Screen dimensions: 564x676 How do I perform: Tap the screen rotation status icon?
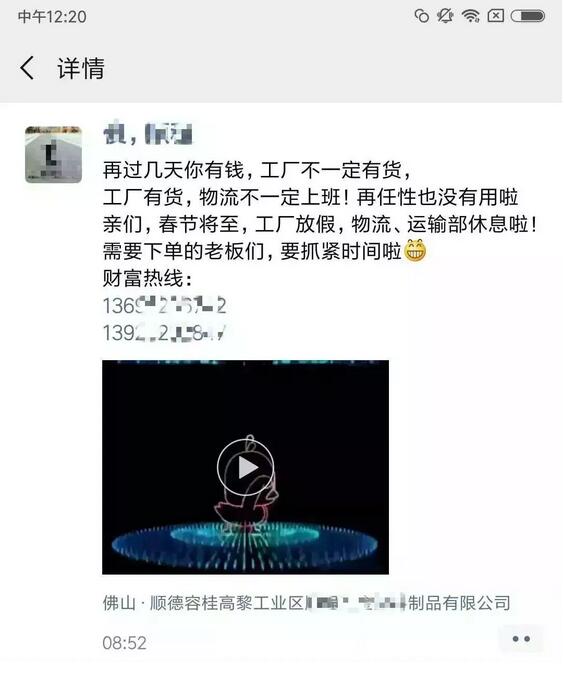[422, 16]
